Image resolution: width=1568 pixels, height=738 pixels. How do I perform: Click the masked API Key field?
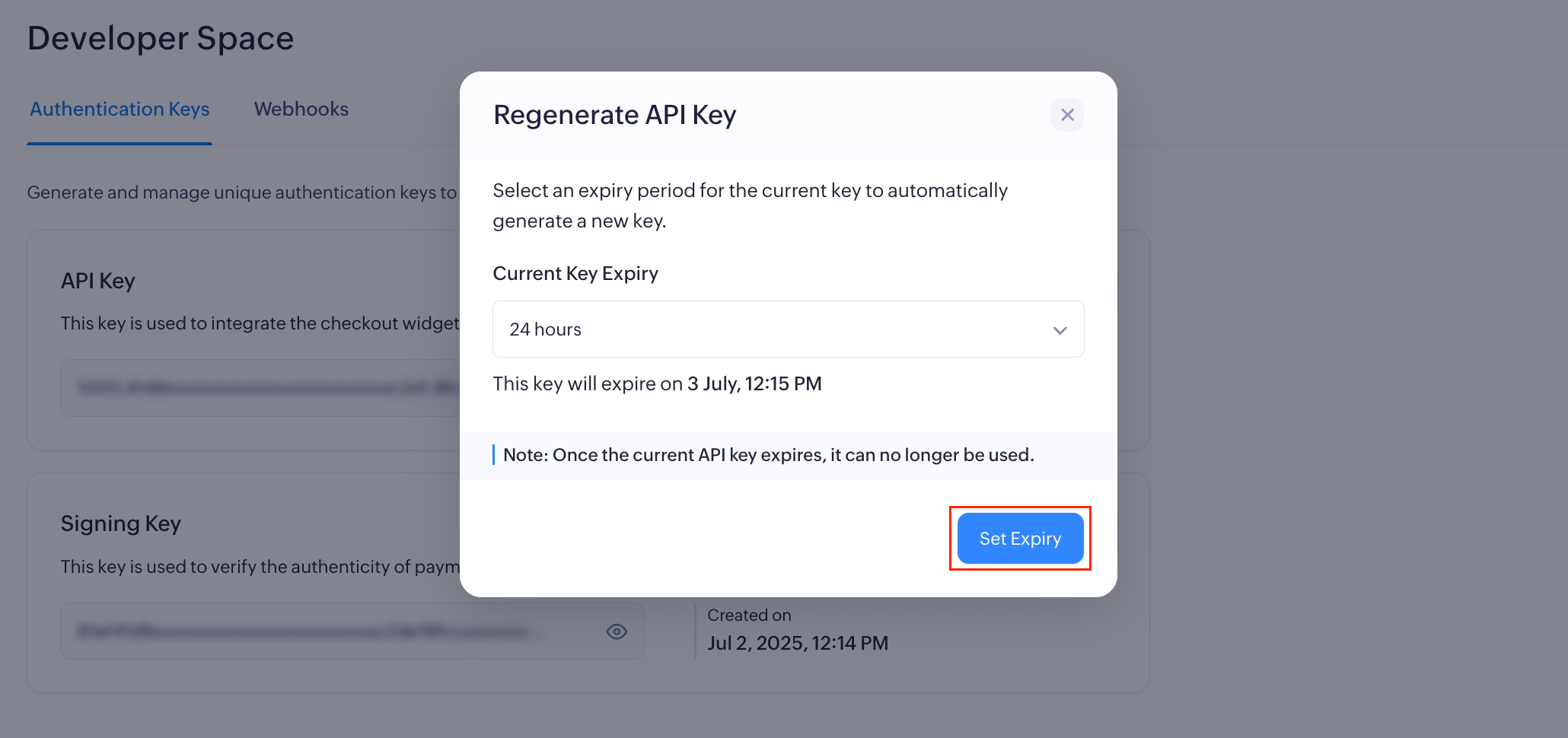pos(259,388)
